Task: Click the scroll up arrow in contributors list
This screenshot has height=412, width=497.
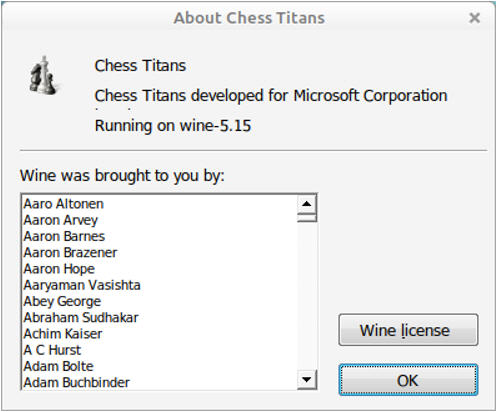Action: 307,204
